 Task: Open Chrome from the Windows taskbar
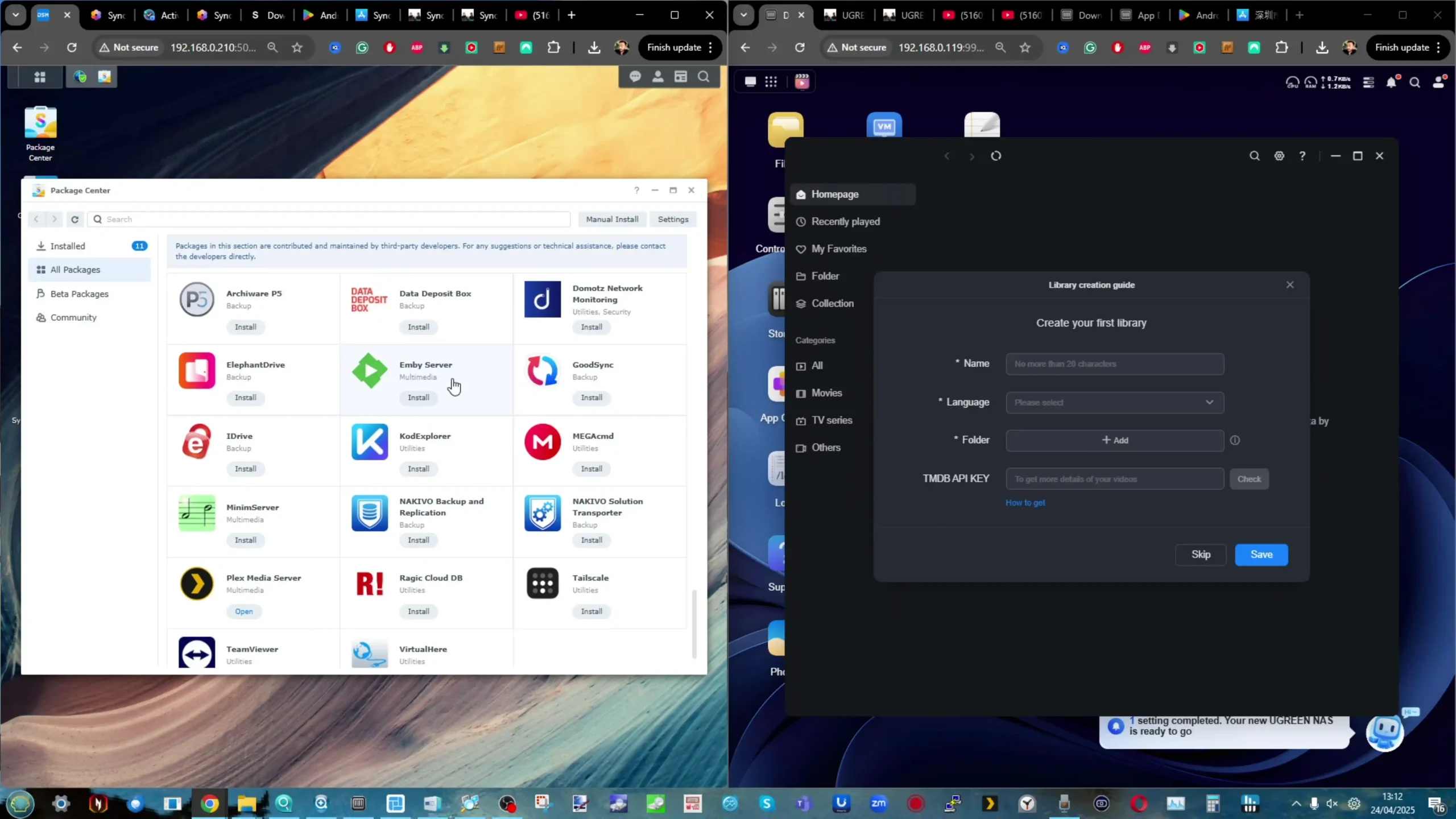click(209, 804)
